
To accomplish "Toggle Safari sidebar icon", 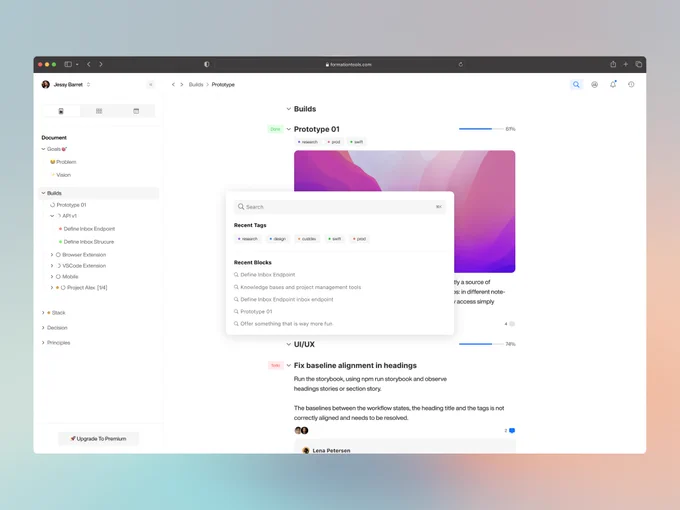I will click(68, 64).
